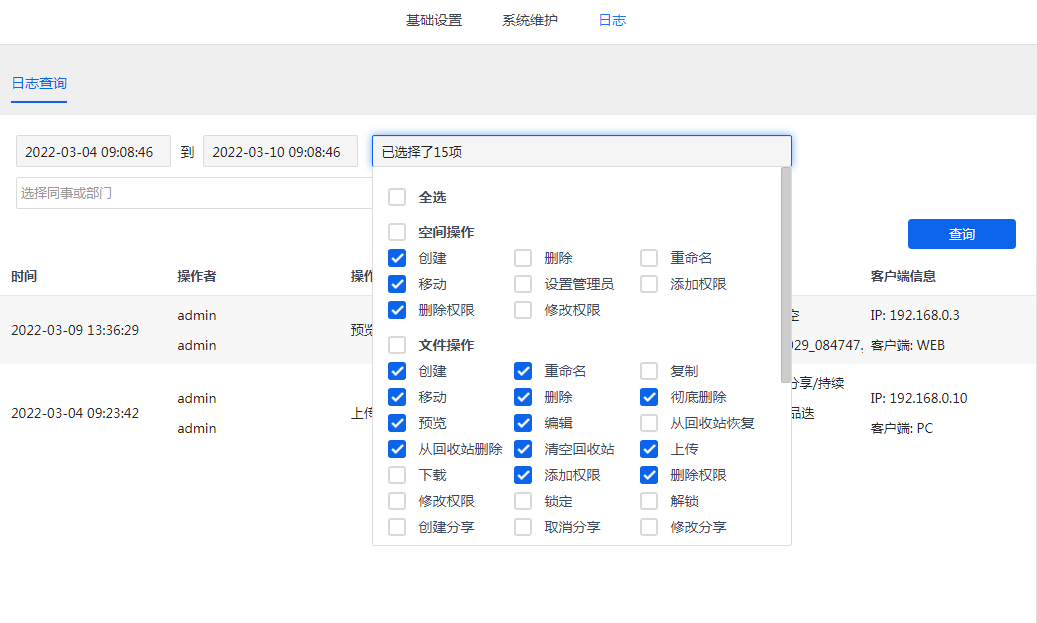This screenshot has height=623, width=1037.
Task: Check the 创建分享 option
Action: coord(397,527)
